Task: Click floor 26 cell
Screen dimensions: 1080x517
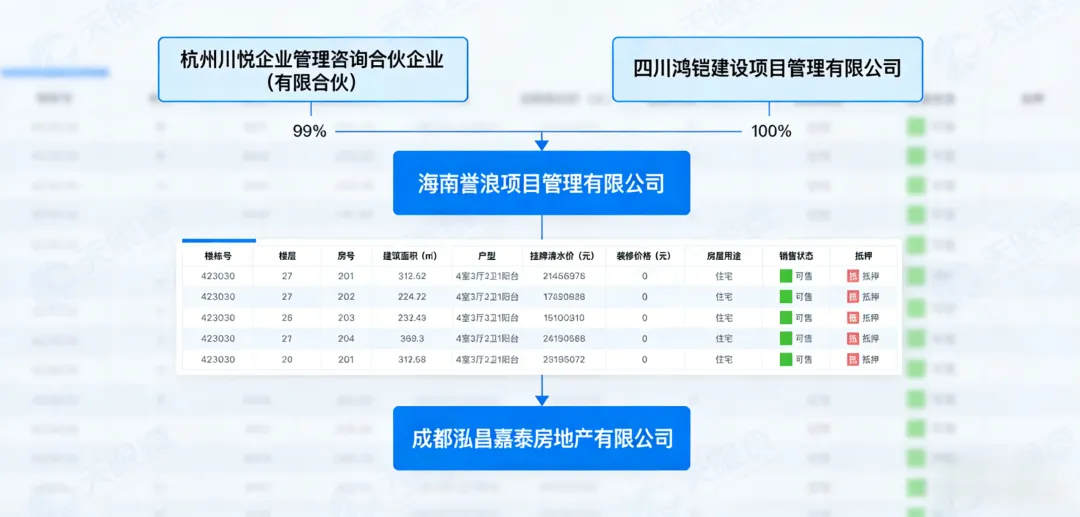Action: [x=287, y=317]
